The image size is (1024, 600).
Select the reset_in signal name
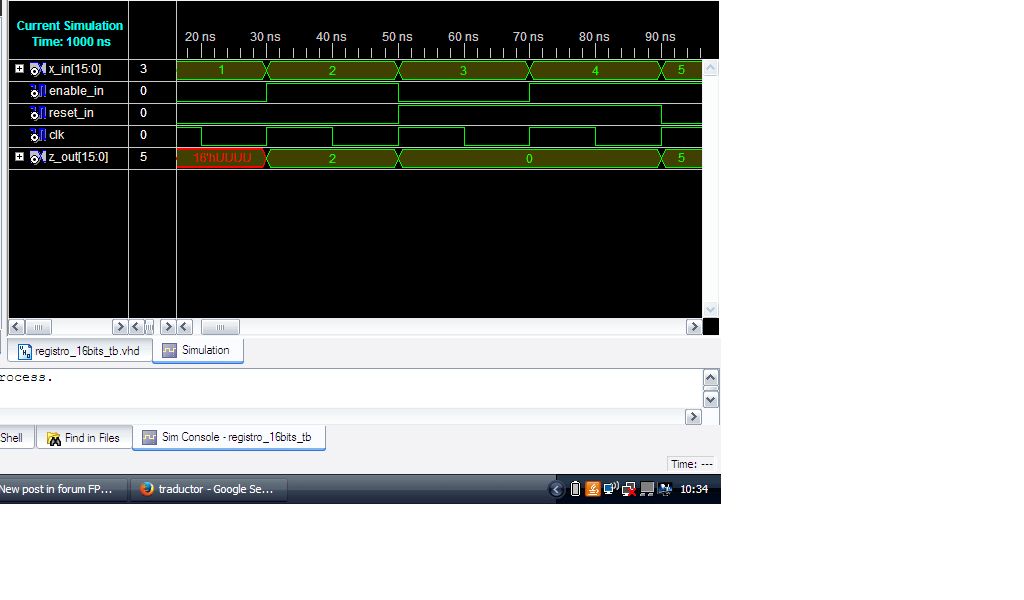pos(71,113)
